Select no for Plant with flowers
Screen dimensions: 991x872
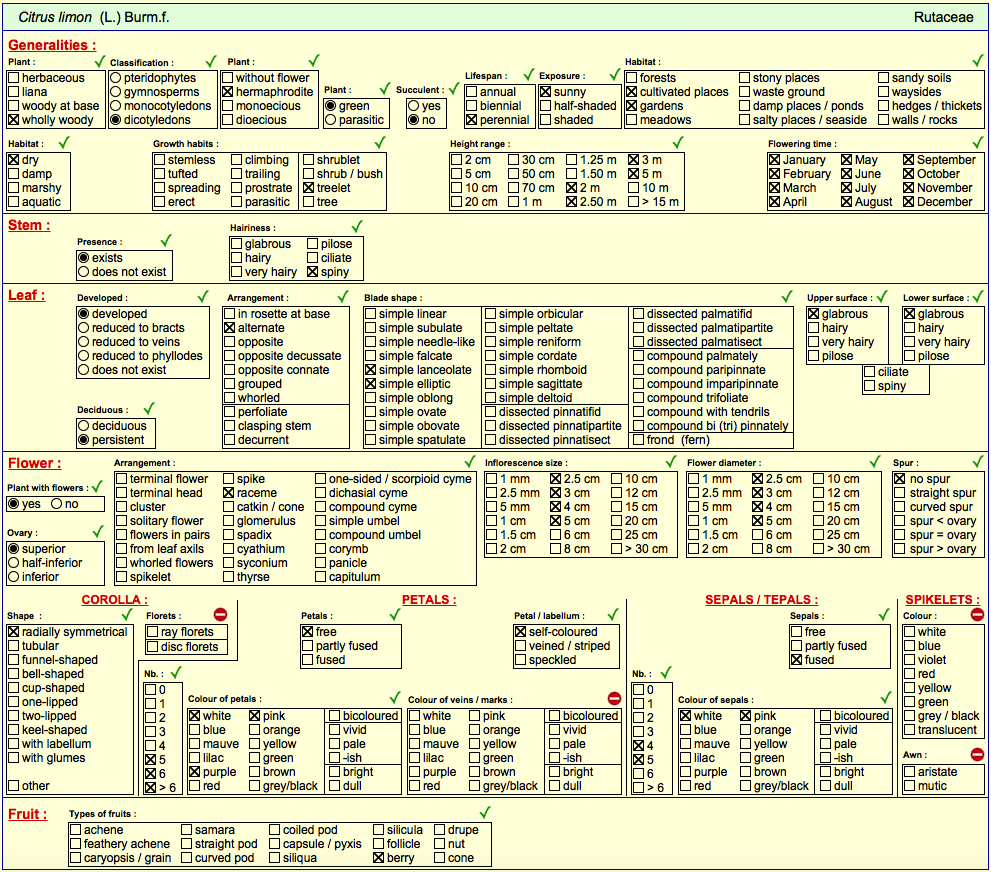point(56,504)
